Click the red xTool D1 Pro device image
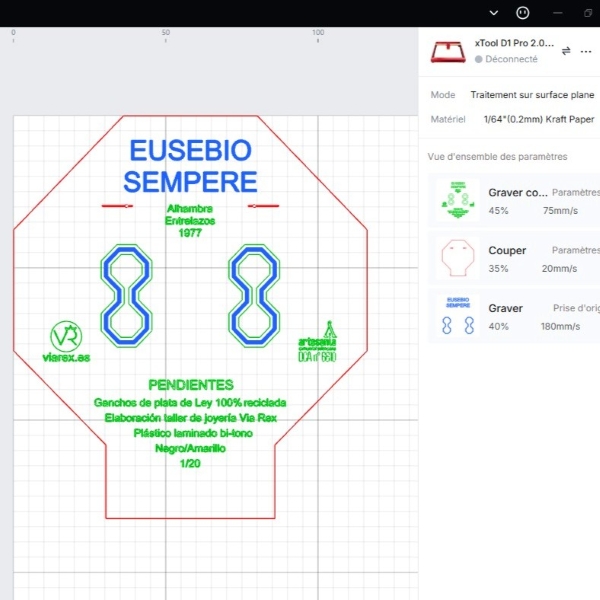Screen dimensions: 600x600 [x=449, y=51]
